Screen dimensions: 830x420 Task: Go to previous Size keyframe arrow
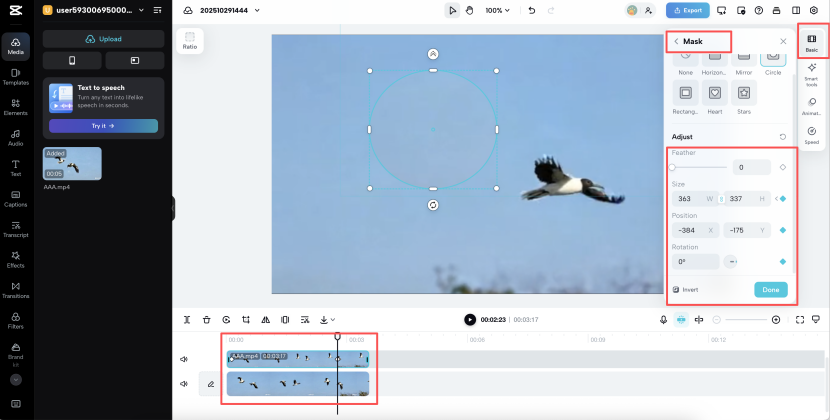point(777,199)
